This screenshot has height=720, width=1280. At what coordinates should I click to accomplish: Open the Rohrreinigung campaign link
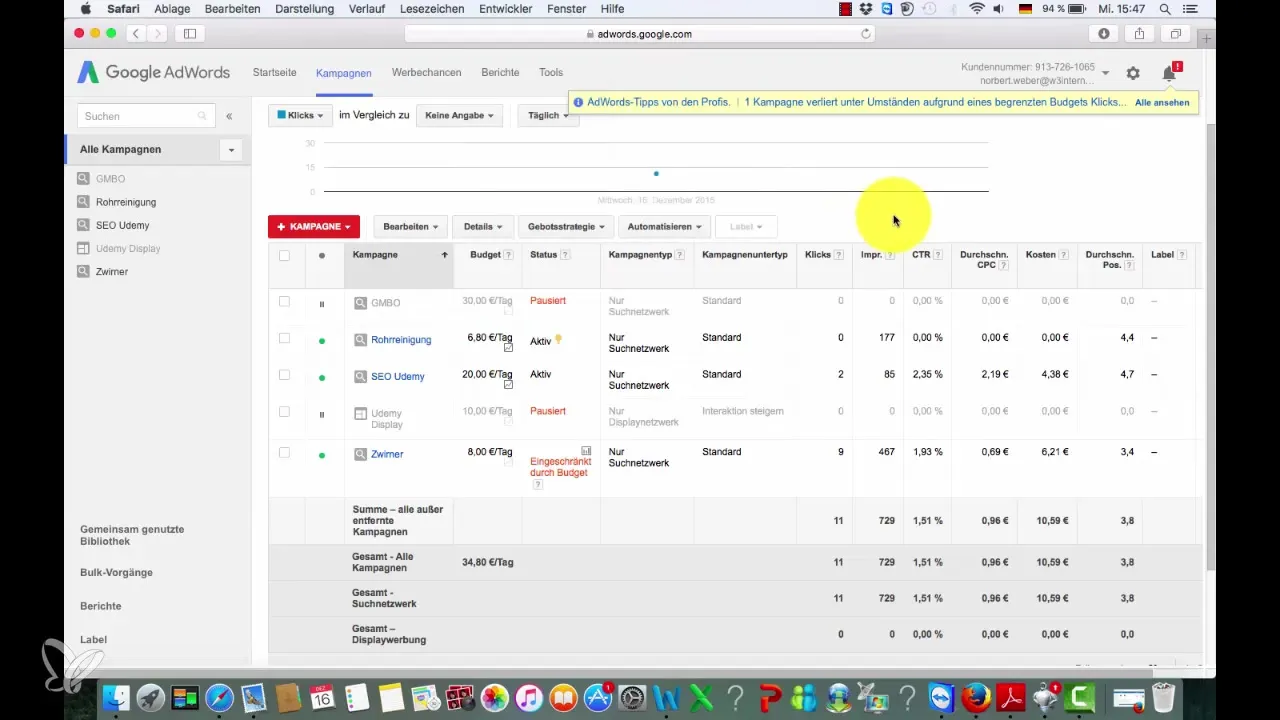click(x=401, y=340)
